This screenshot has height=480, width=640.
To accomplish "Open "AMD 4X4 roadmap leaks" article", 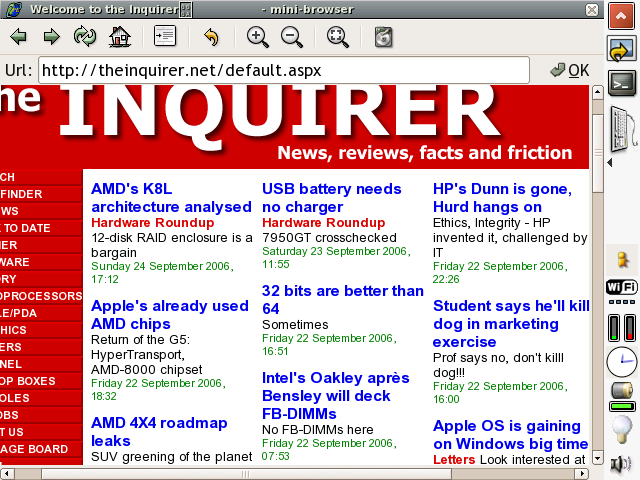I will [159, 431].
